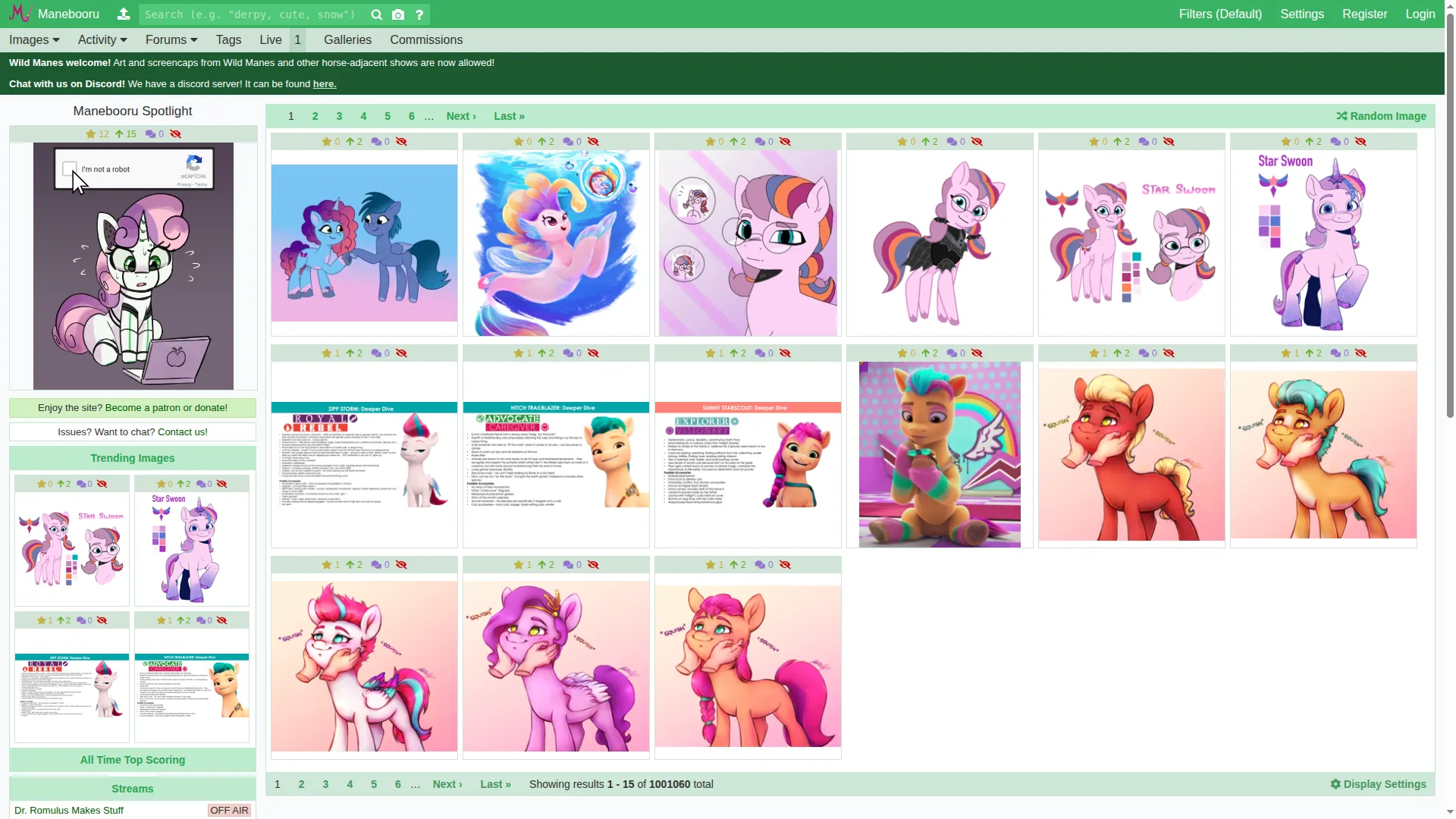Open comments on glasses pony close-up image
This screenshot has width=1456, height=819.
[760, 142]
